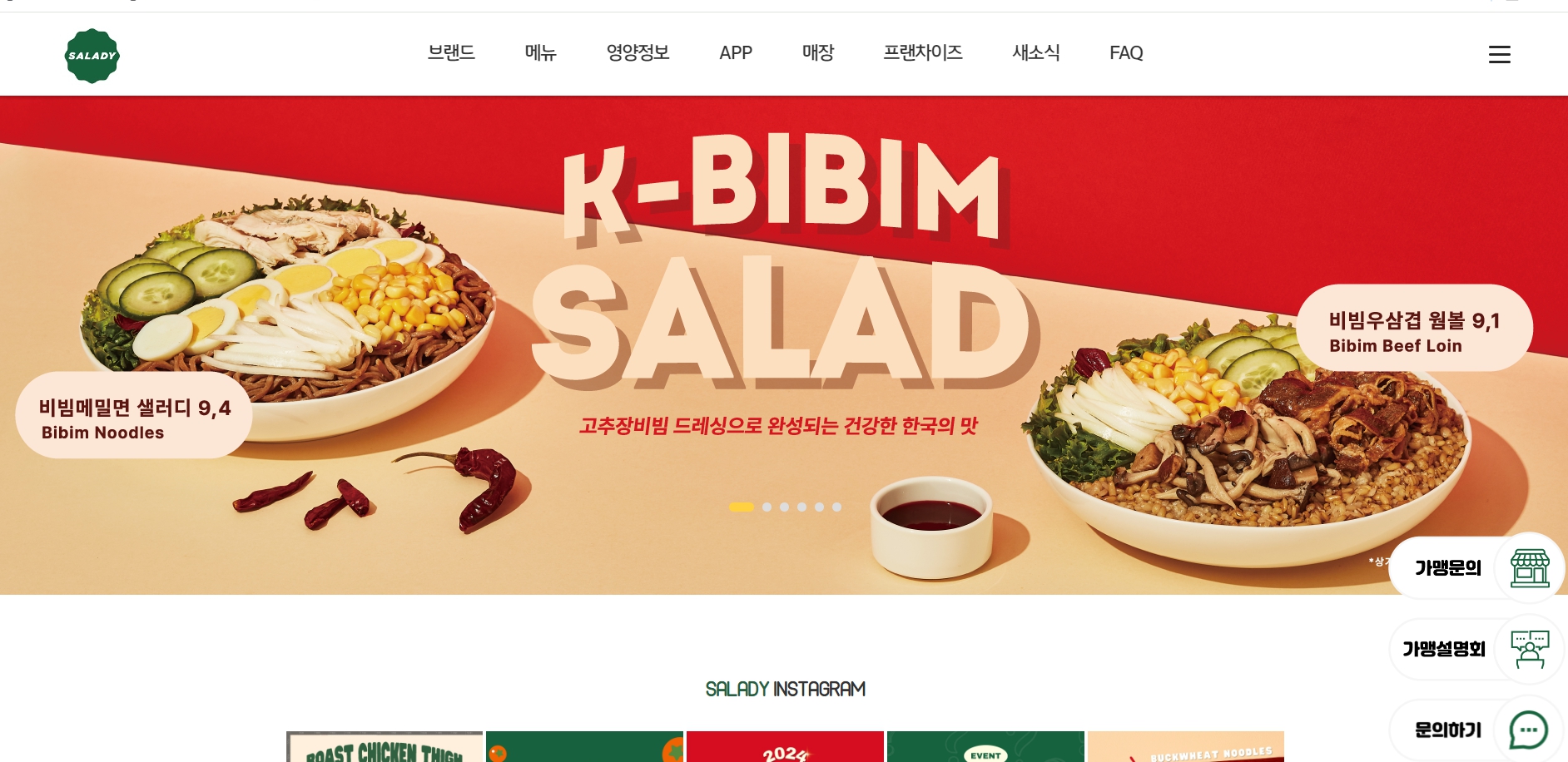The image size is (1568, 762).
Task: Click the 비빔우삼겹 웜볼 Bibim Beef Loin label
Action: [1414, 328]
